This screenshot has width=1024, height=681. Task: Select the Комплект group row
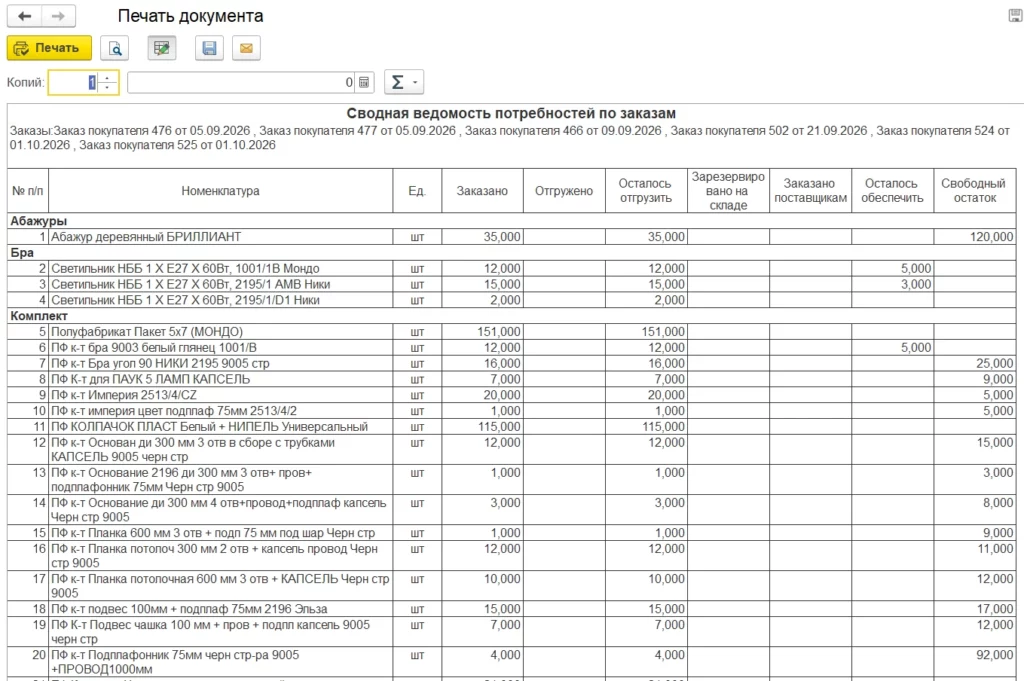(x=511, y=316)
